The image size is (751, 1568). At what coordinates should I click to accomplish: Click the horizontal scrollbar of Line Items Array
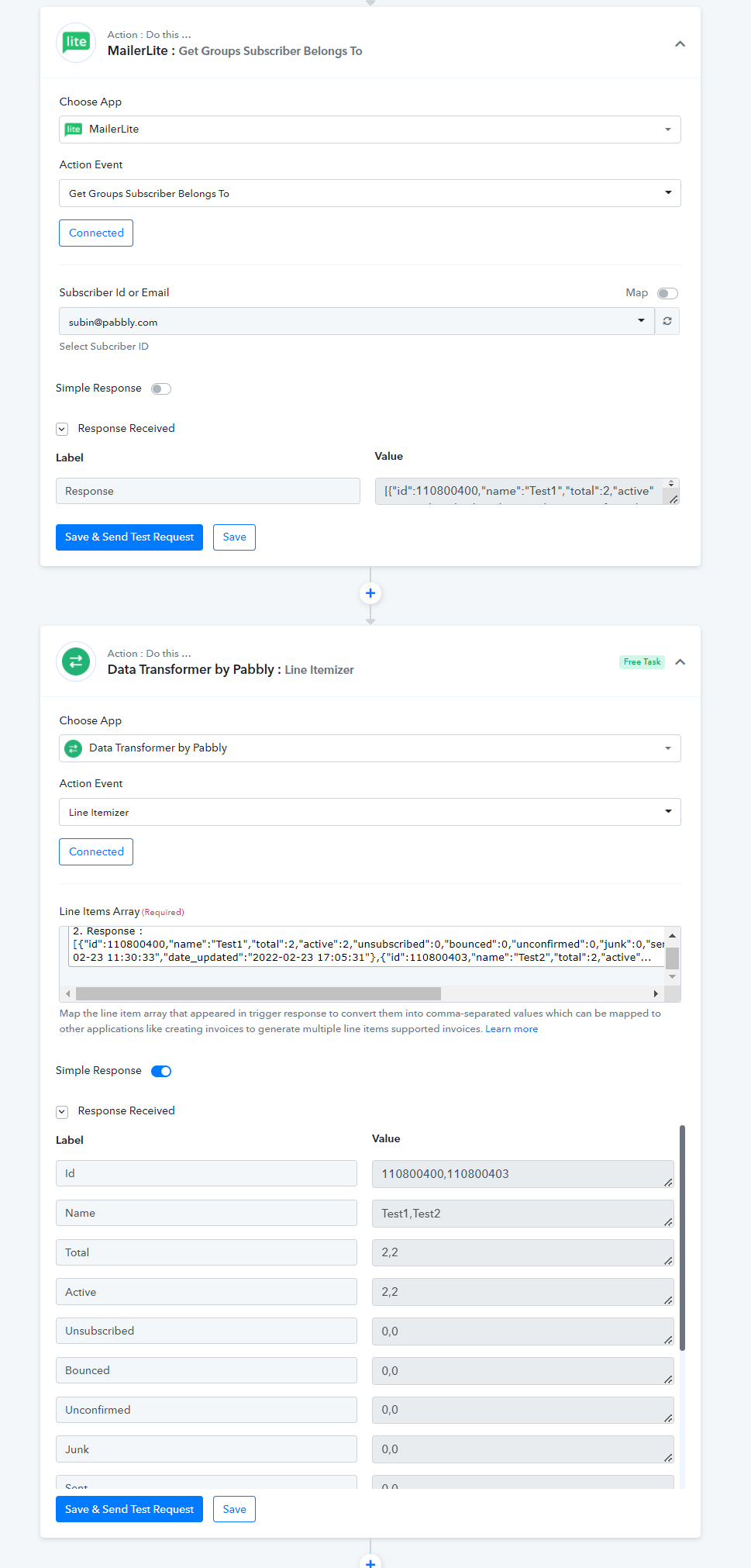[258, 994]
